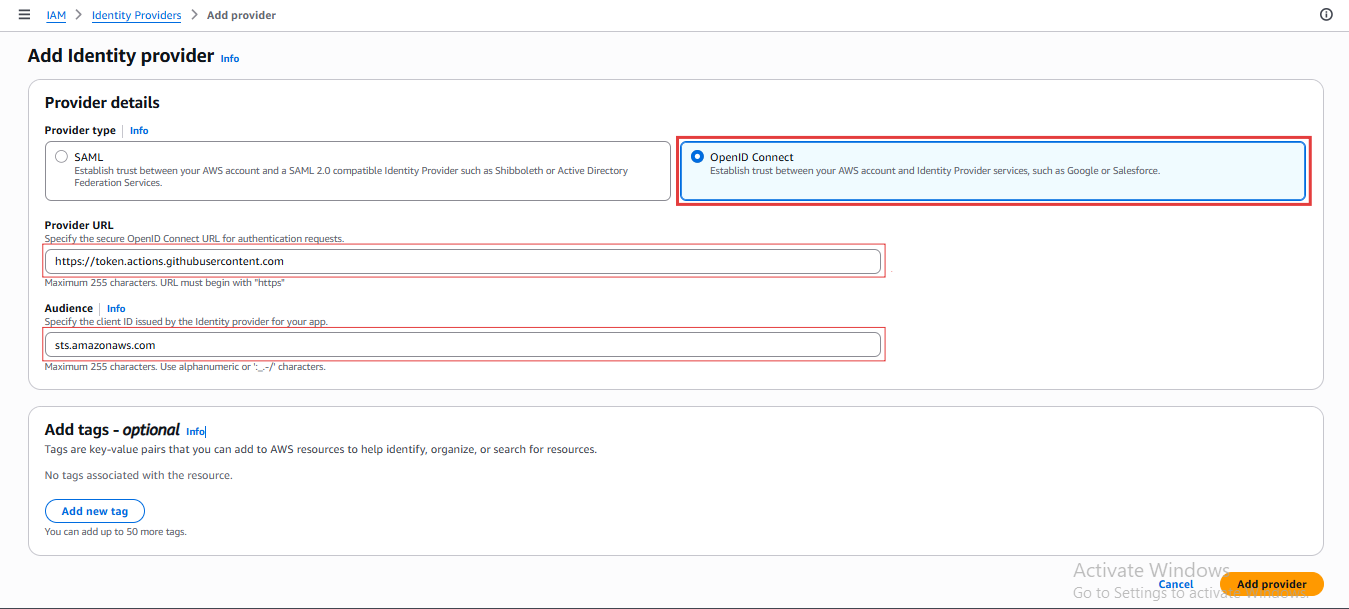Click Info beside the Add Identity provider title
Image resolution: width=1349 pixels, height=609 pixels.
229,58
